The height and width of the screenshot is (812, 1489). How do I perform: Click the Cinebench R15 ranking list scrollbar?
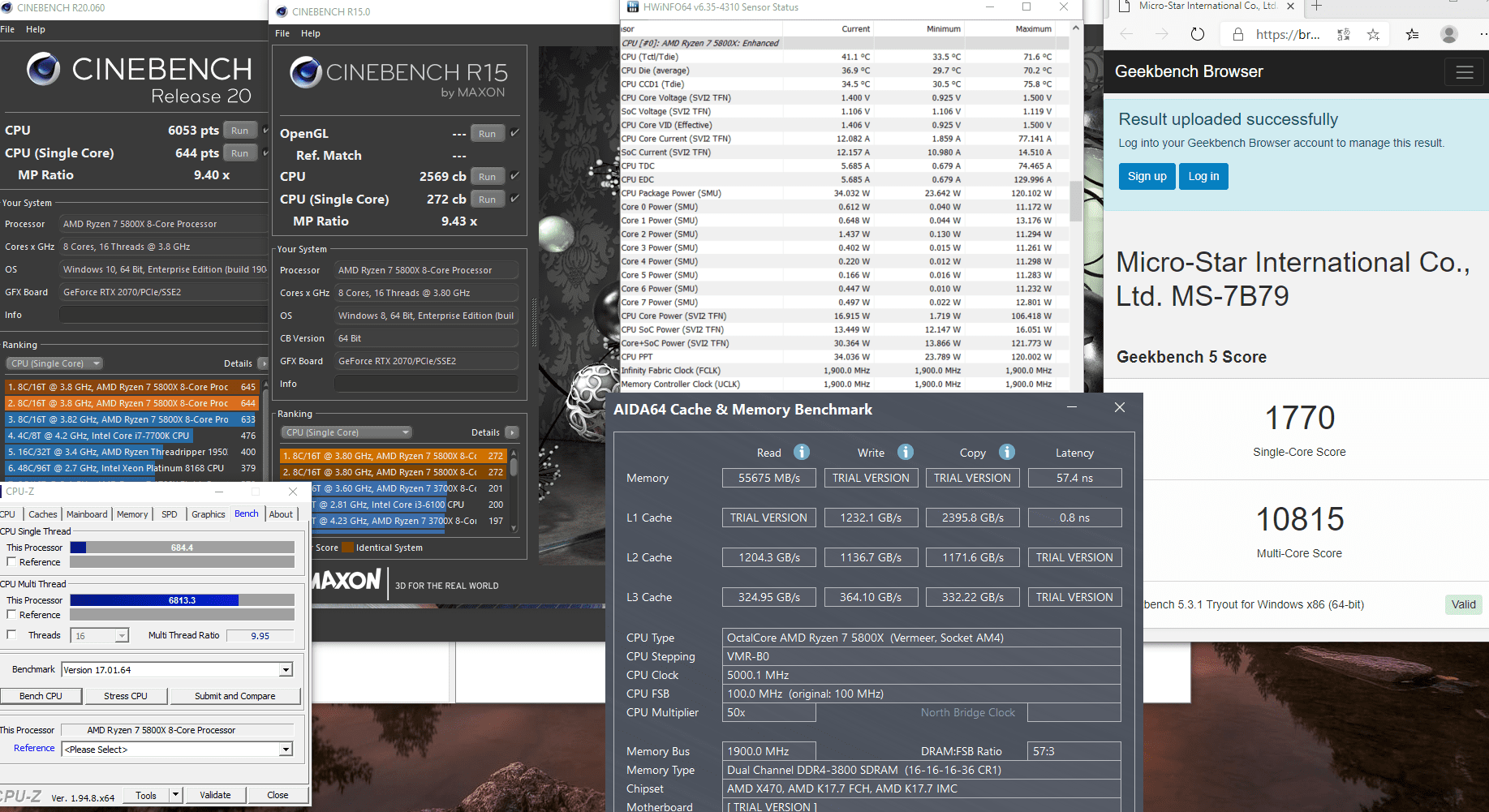coord(514,490)
